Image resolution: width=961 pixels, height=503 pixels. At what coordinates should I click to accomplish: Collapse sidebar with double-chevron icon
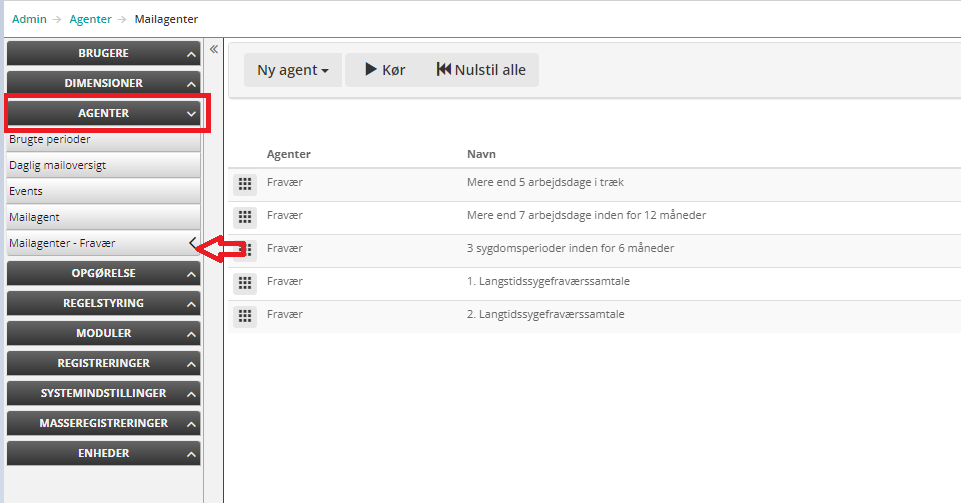(x=213, y=49)
